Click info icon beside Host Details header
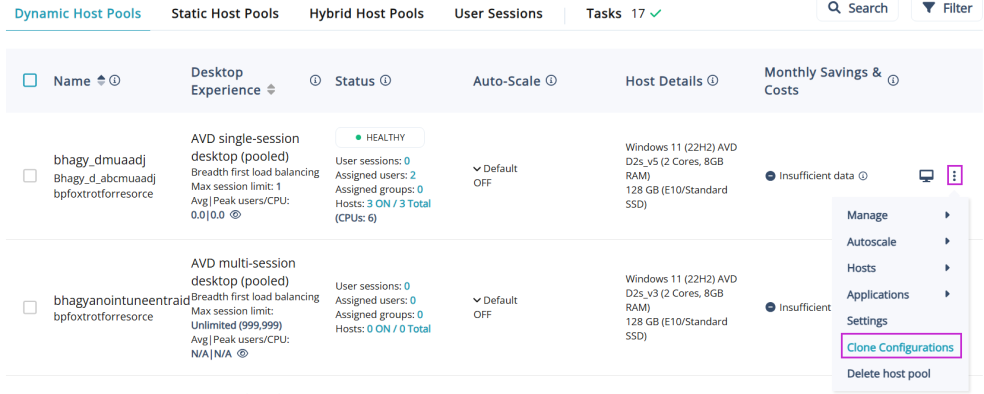This screenshot has width=984, height=394. pyautogui.click(x=713, y=81)
